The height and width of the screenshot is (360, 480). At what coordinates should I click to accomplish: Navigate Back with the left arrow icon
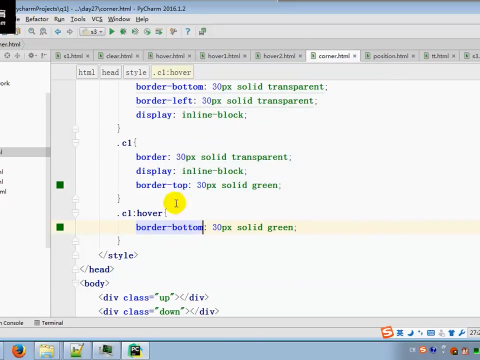(58, 32)
